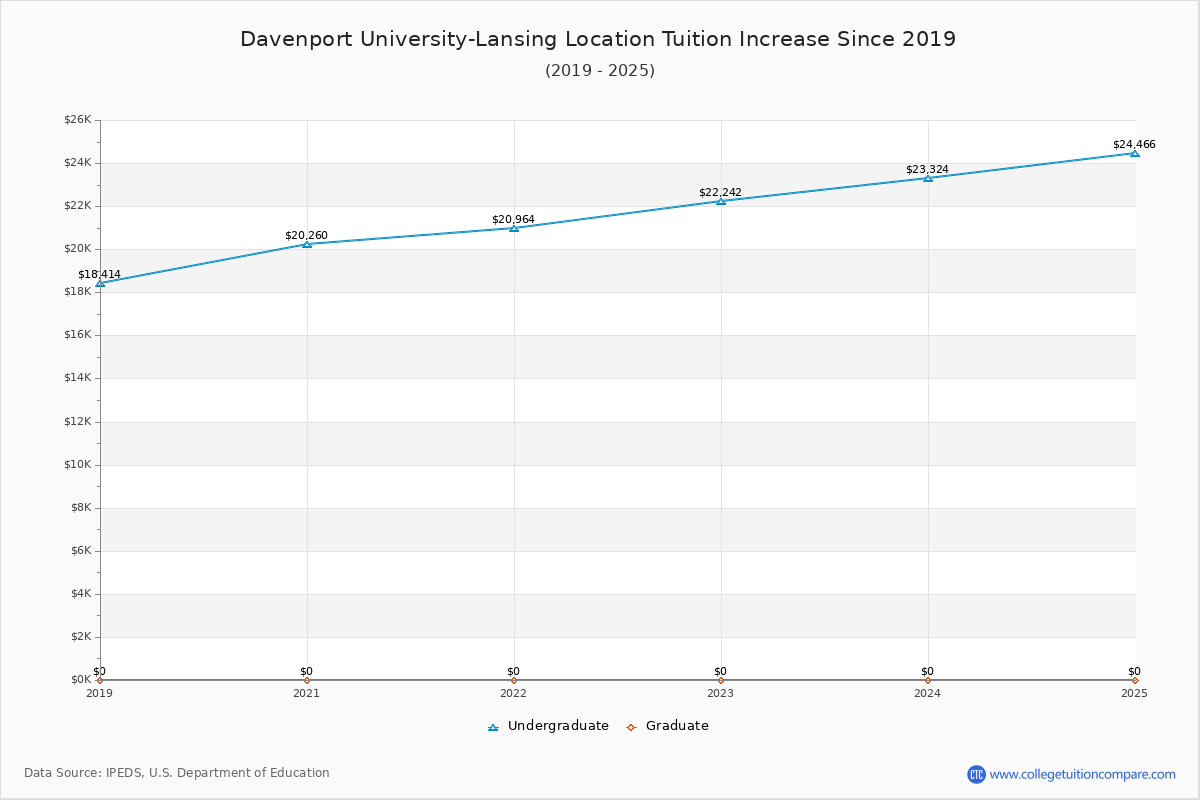
Task: Click the 2022 graduate diamond marker
Action: pos(514,680)
